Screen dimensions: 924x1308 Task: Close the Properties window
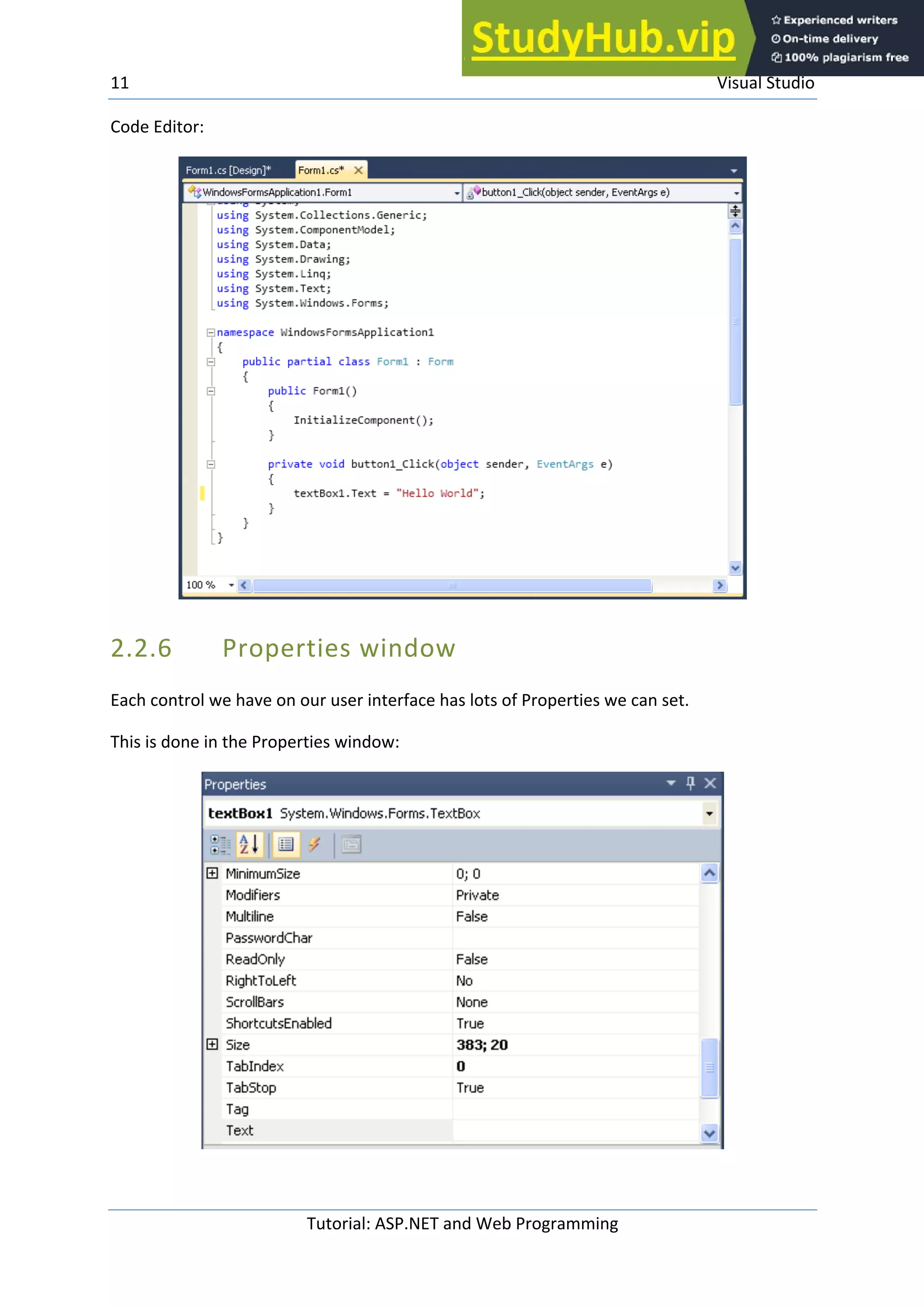coord(710,784)
